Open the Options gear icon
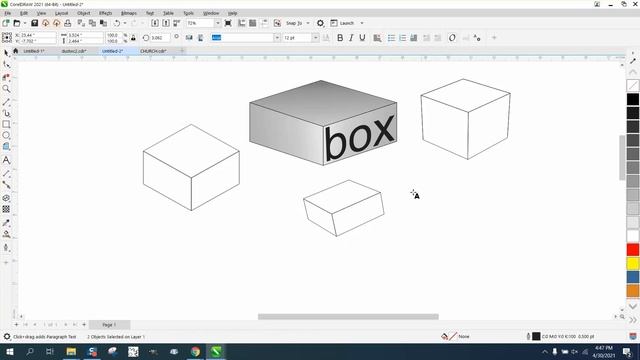640x360 pixels. [x=320, y=23]
